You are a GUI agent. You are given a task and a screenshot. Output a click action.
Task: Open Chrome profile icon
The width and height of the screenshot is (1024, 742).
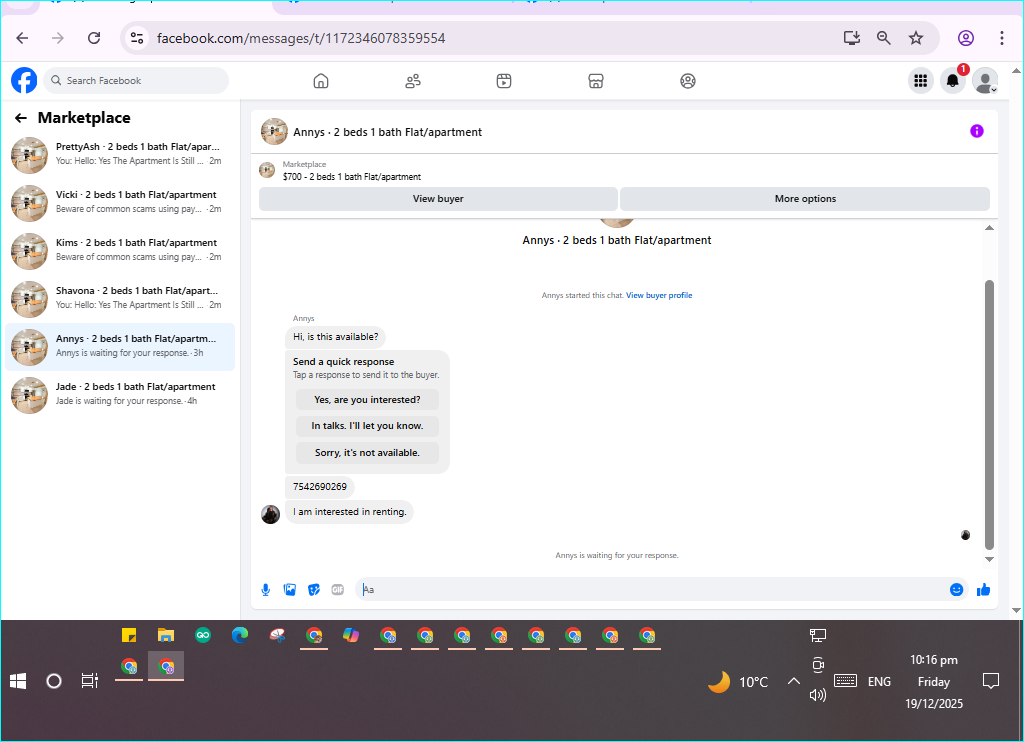(x=966, y=38)
